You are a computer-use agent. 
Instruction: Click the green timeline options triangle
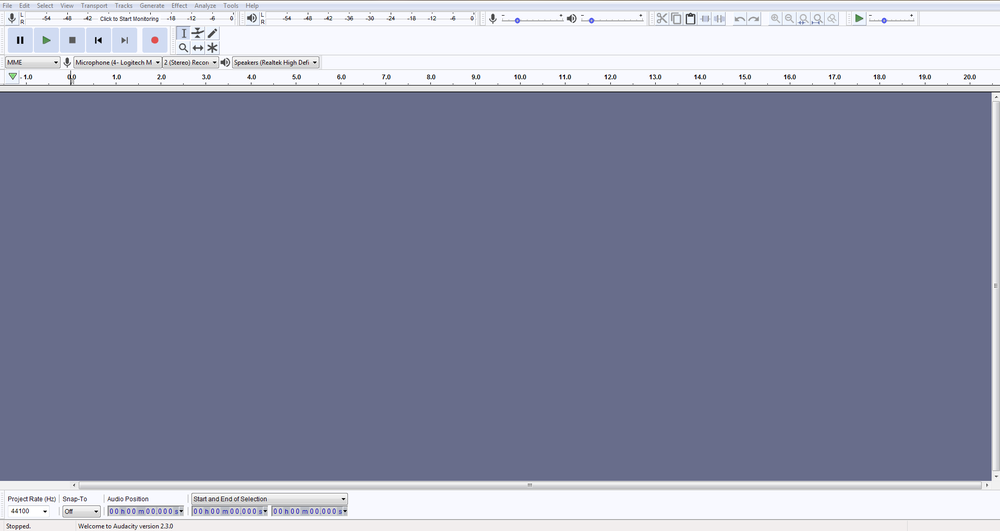click(12, 76)
